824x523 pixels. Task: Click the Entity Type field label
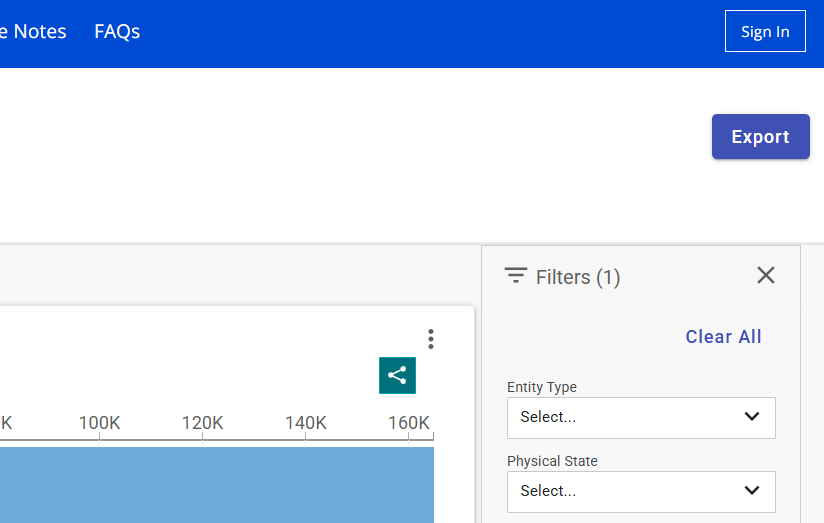[x=542, y=387]
